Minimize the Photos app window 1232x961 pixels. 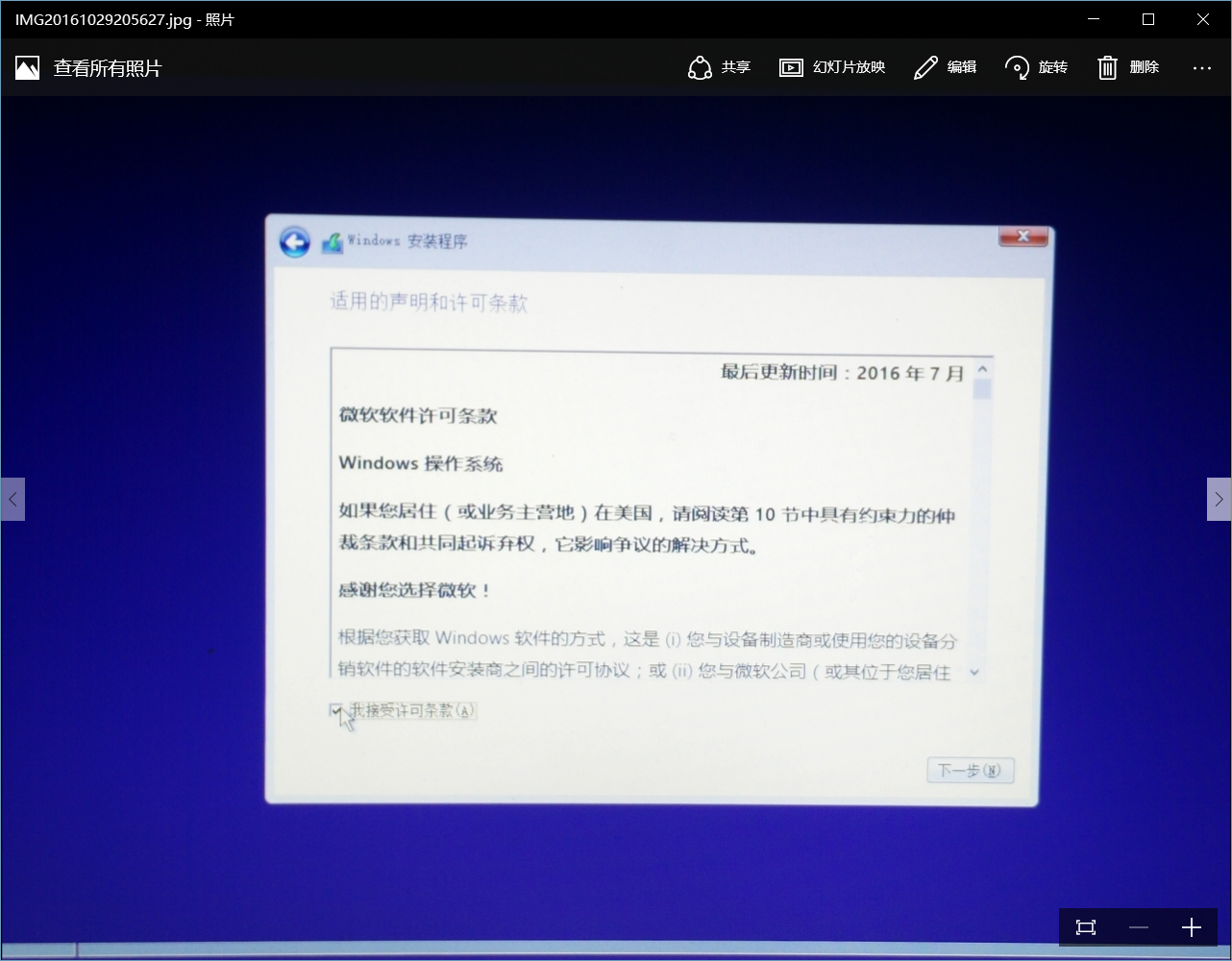[x=1093, y=19]
